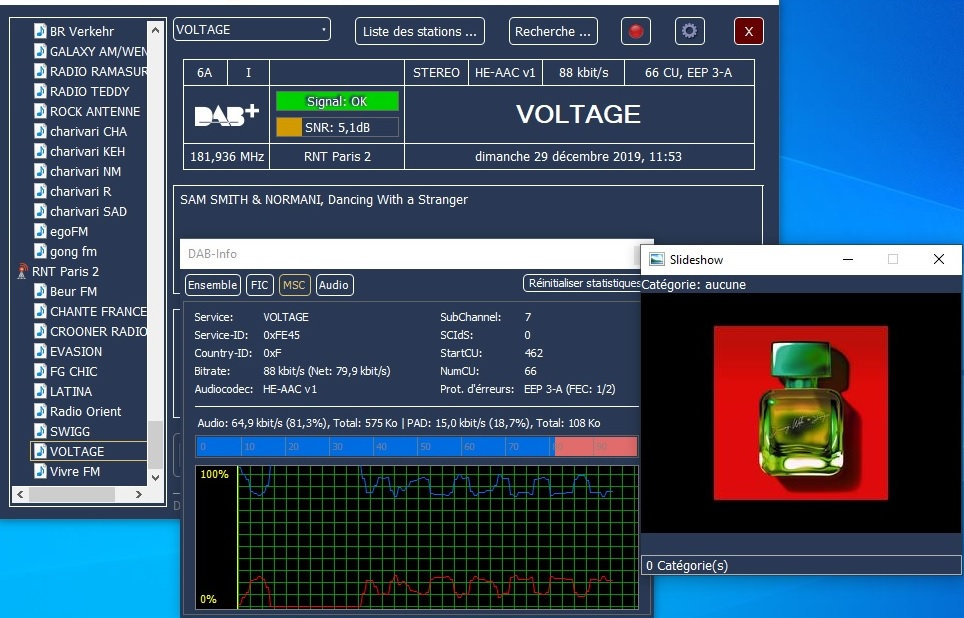Screen dimensions: 964x618
Task: Click the SAM SMITH & NORMANI song text
Action: [x=324, y=200]
